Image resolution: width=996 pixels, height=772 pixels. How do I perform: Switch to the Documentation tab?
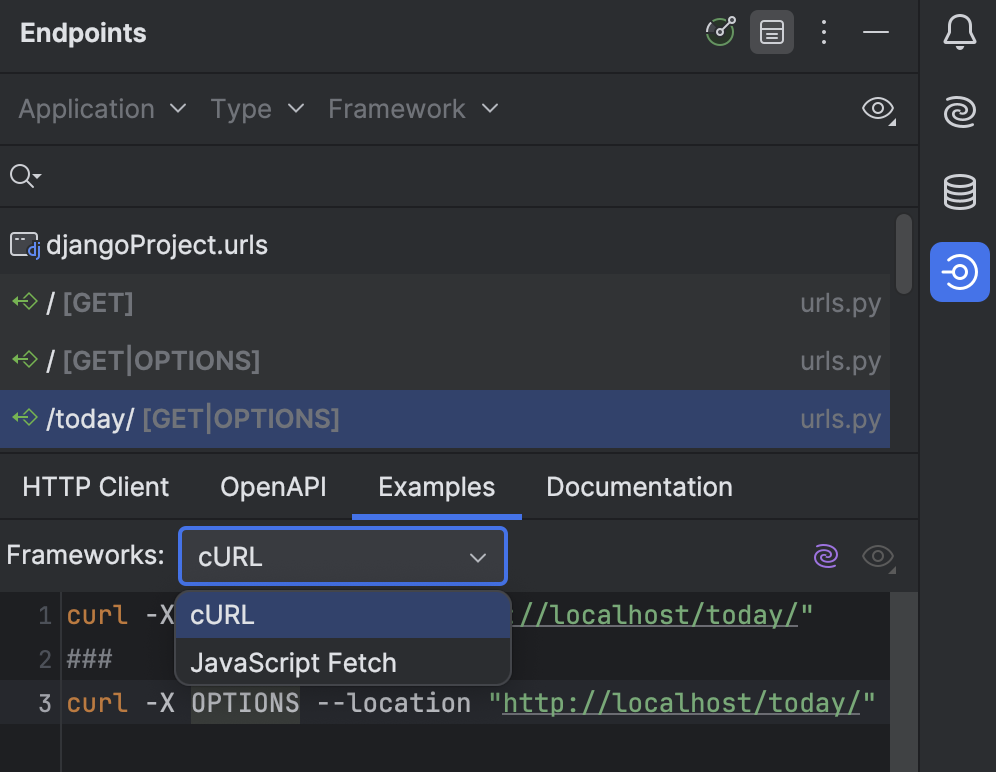[639, 487]
